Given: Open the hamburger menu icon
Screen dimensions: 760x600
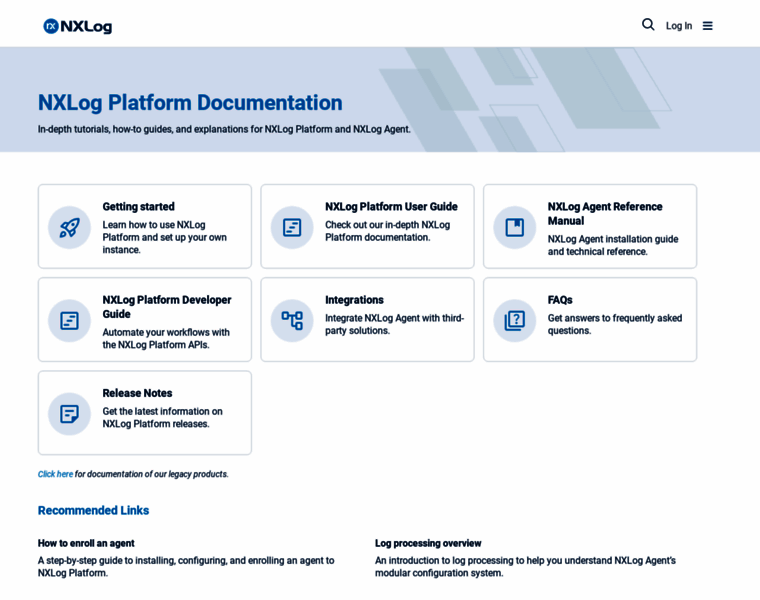Looking at the screenshot, I should coord(708,26).
